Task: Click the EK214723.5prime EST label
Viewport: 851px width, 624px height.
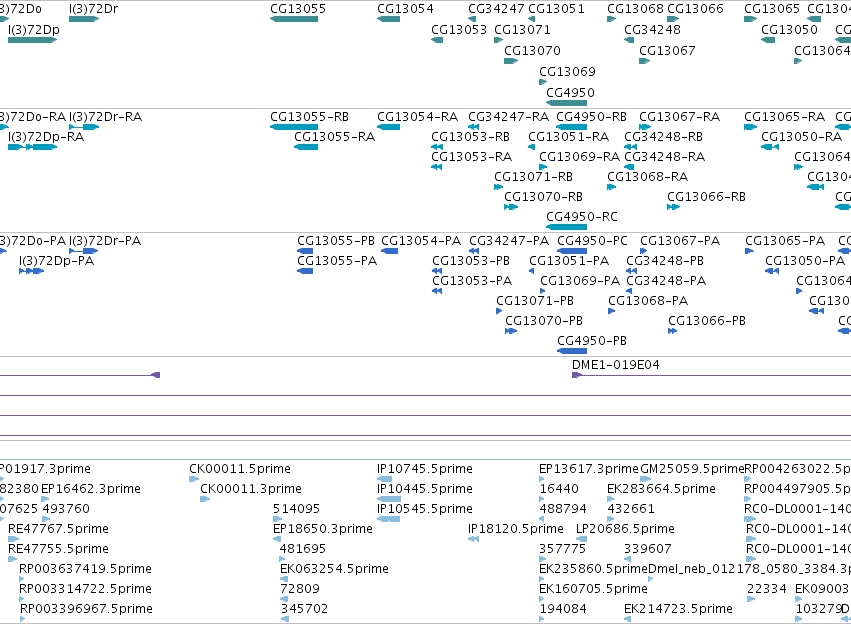Action: (678, 609)
